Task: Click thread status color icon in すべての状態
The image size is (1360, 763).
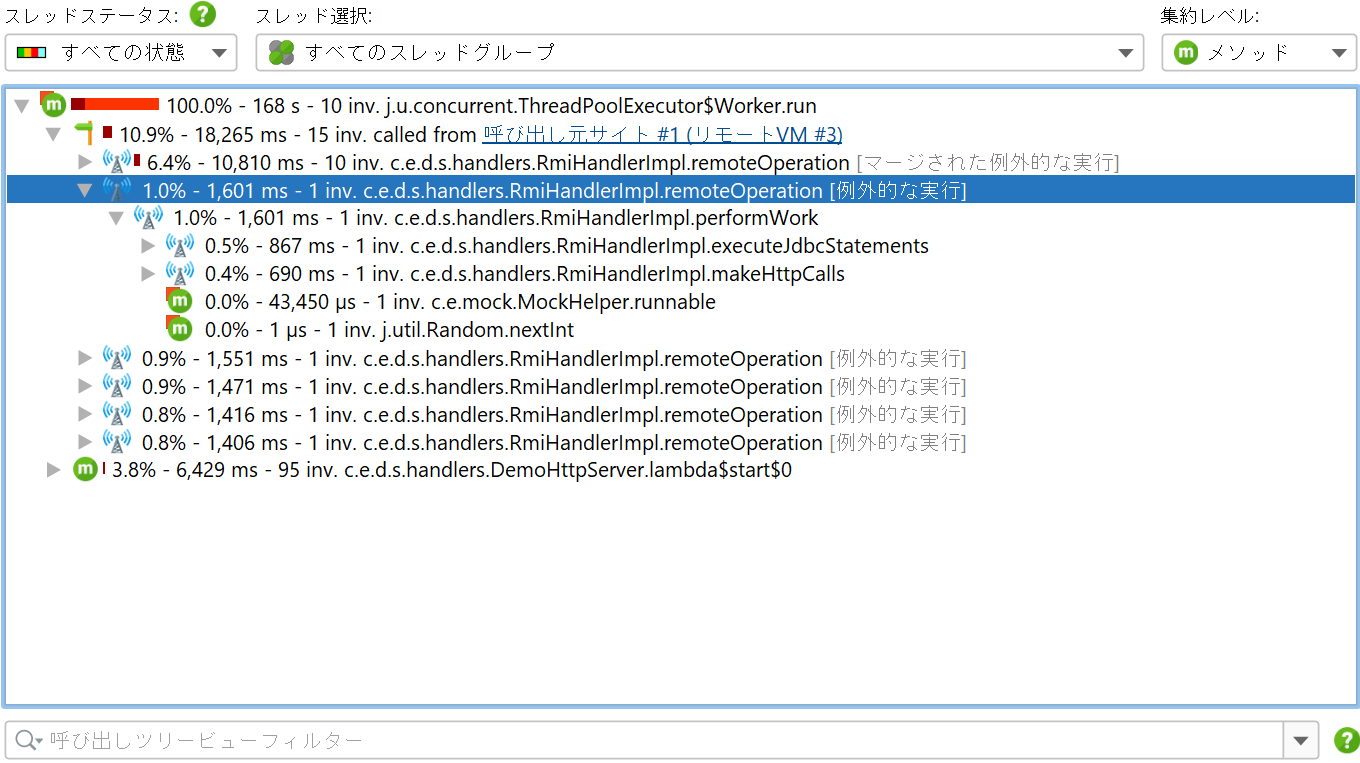Action: coord(32,53)
